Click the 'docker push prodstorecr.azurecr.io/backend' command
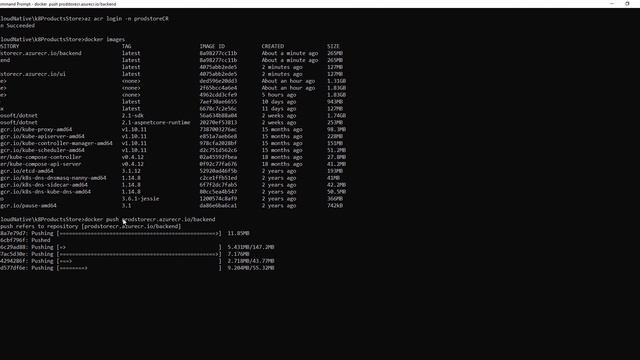The image size is (640, 360). [150, 220]
